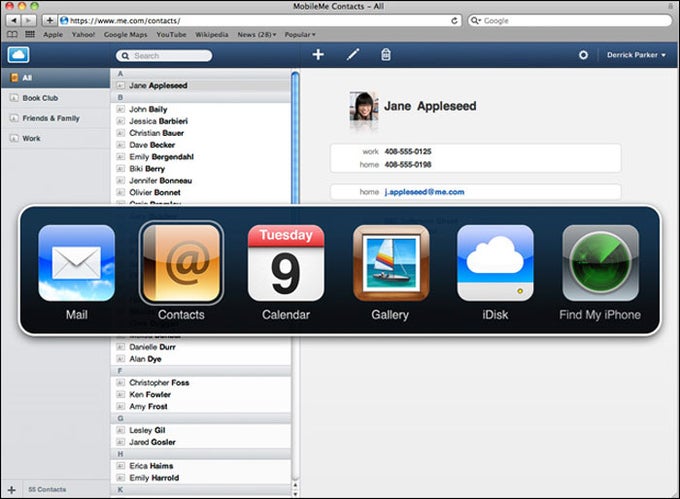Launch the Gallery app icon
680x499 pixels.
click(391, 263)
